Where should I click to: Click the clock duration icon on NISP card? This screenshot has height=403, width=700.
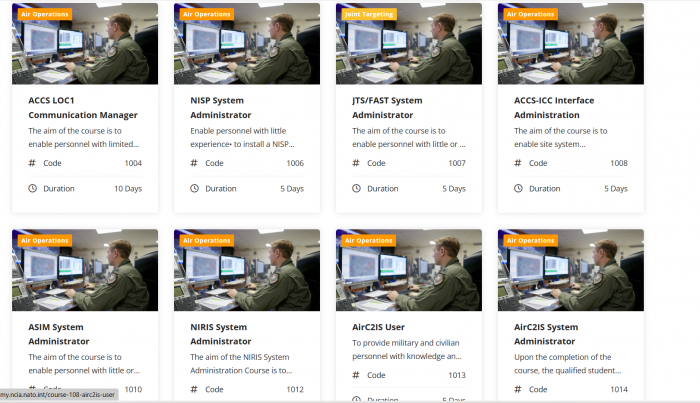(195, 188)
